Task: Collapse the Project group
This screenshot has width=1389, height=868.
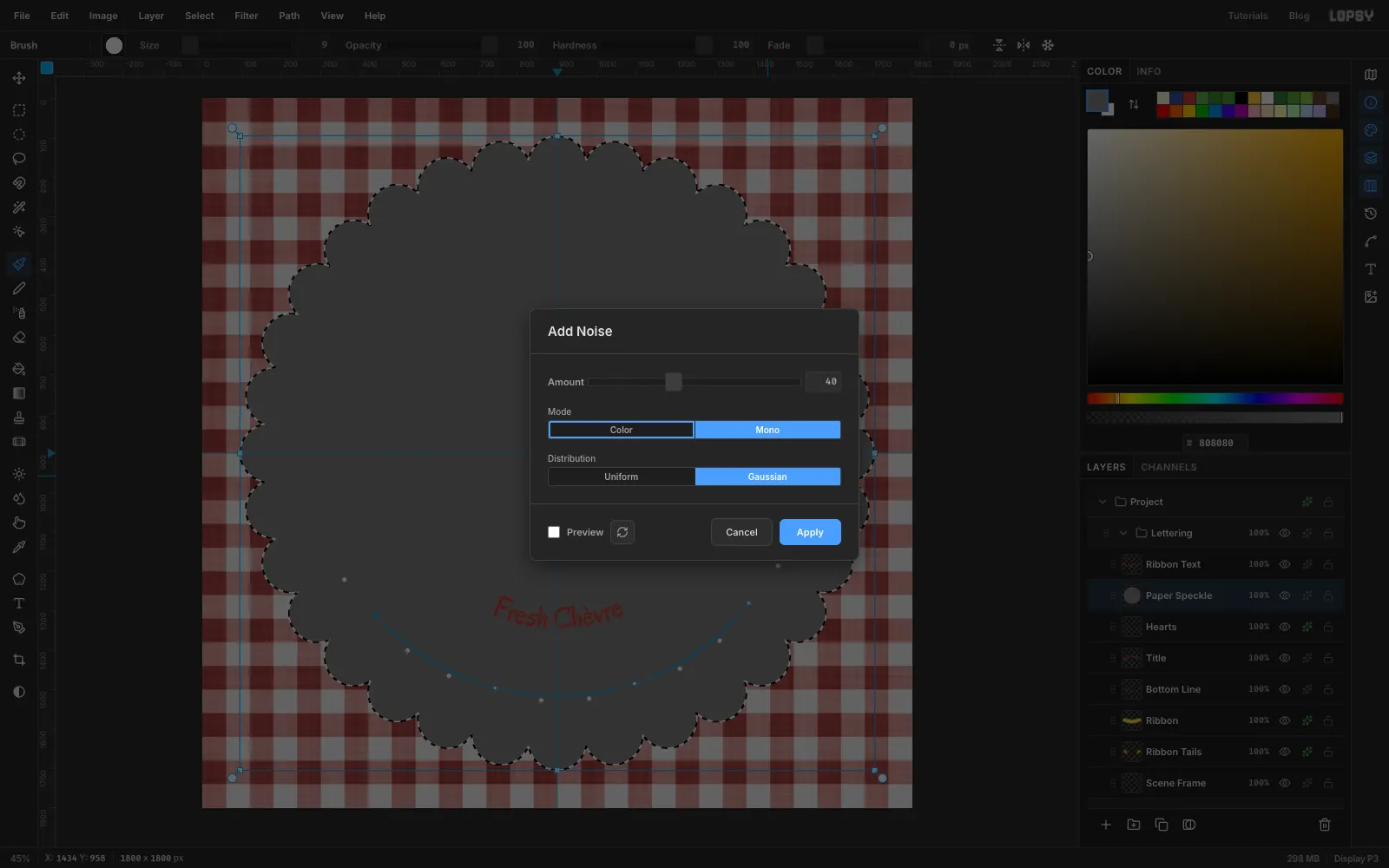Action: click(x=1103, y=502)
